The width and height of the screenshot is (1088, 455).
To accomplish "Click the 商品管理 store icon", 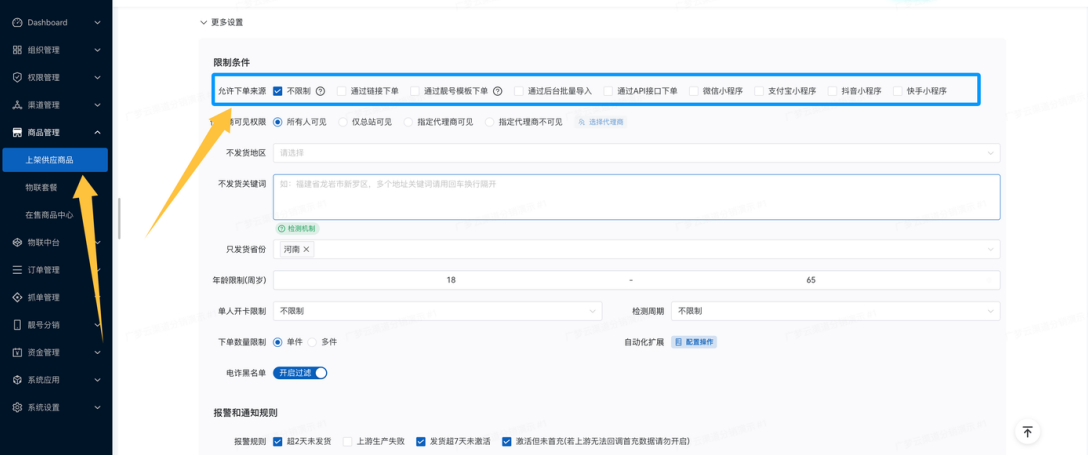I will 17,132.
